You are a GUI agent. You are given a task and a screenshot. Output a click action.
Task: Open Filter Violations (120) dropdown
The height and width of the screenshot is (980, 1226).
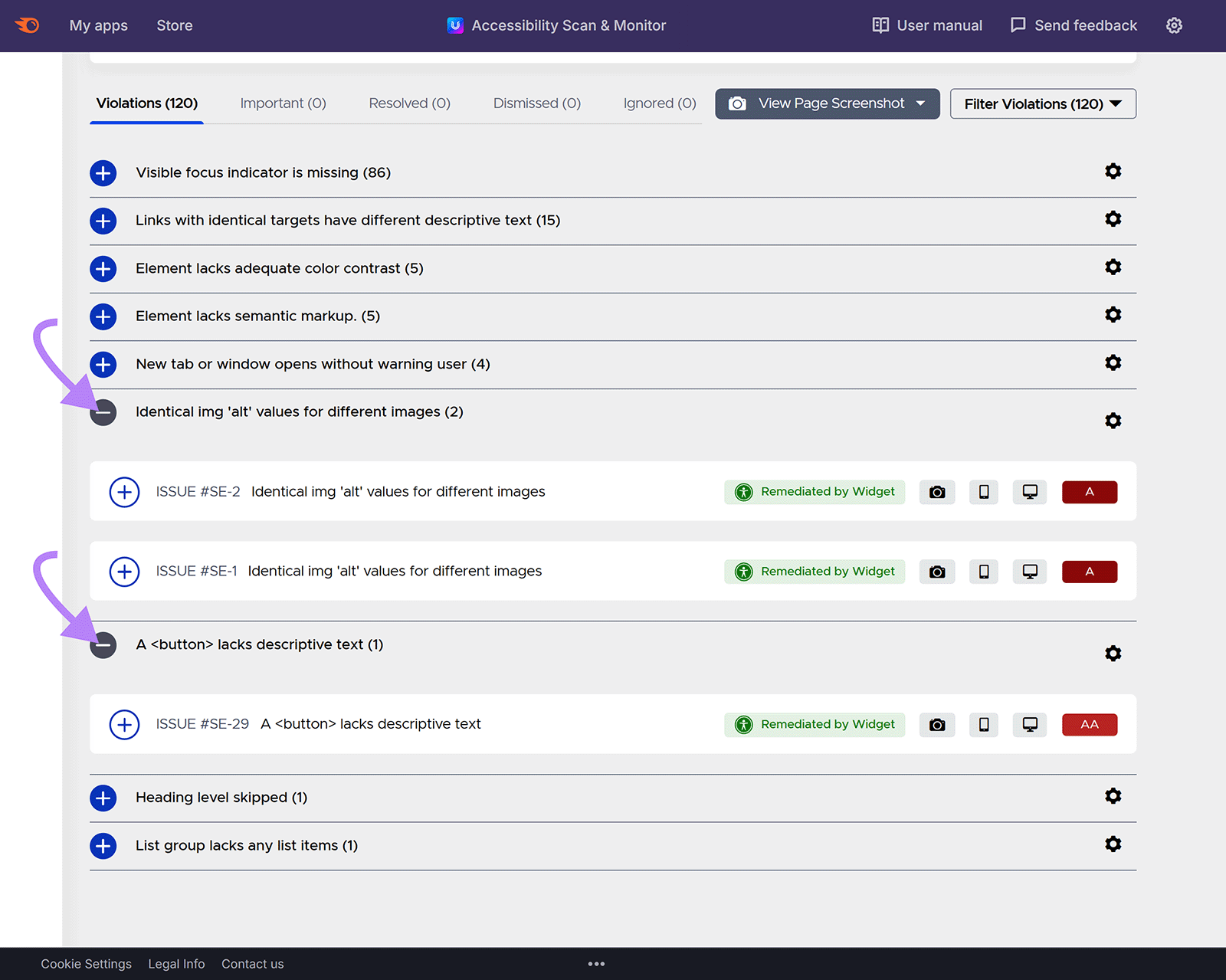(x=1042, y=104)
